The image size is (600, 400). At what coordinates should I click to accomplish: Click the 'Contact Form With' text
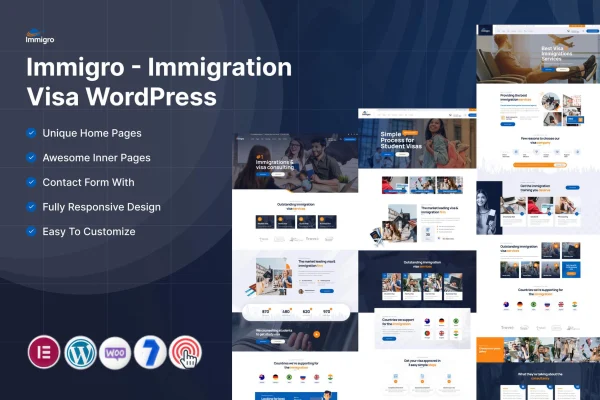point(88,182)
